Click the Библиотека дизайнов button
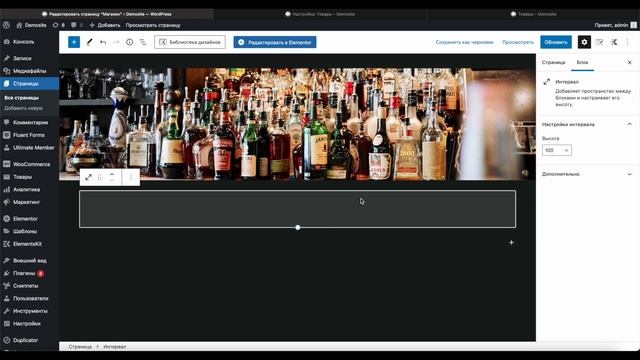The image size is (640, 360). click(x=190, y=42)
